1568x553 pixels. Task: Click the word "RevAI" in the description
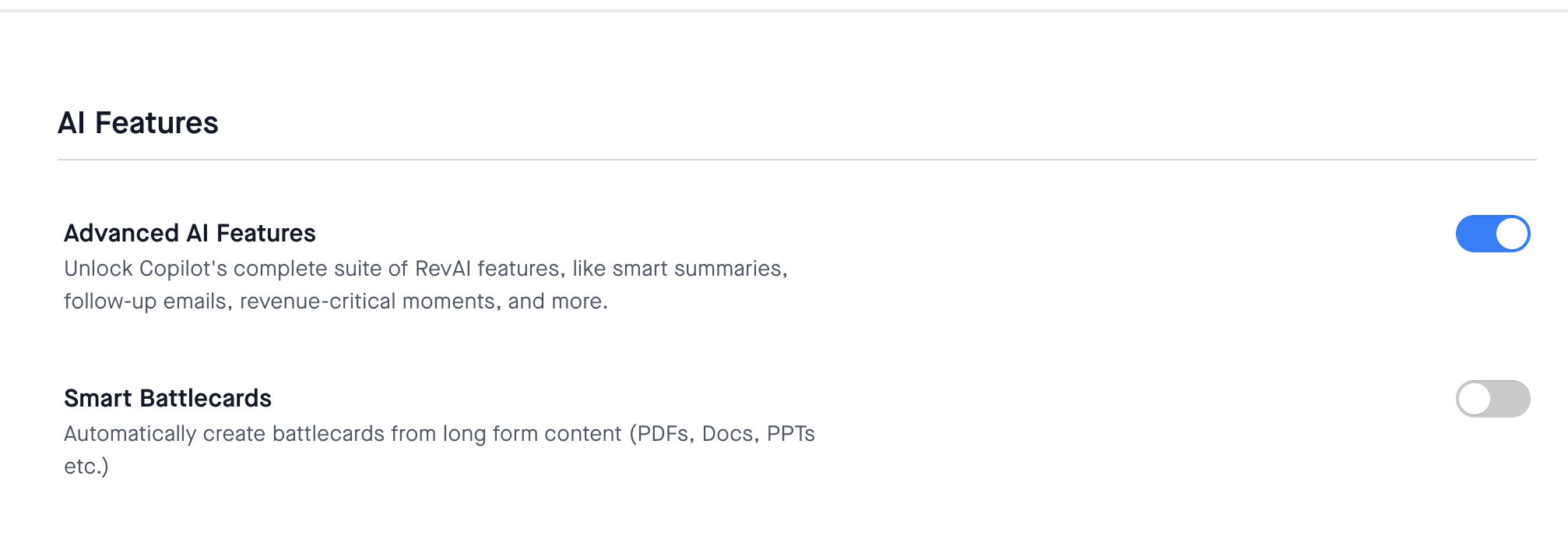pos(443,269)
